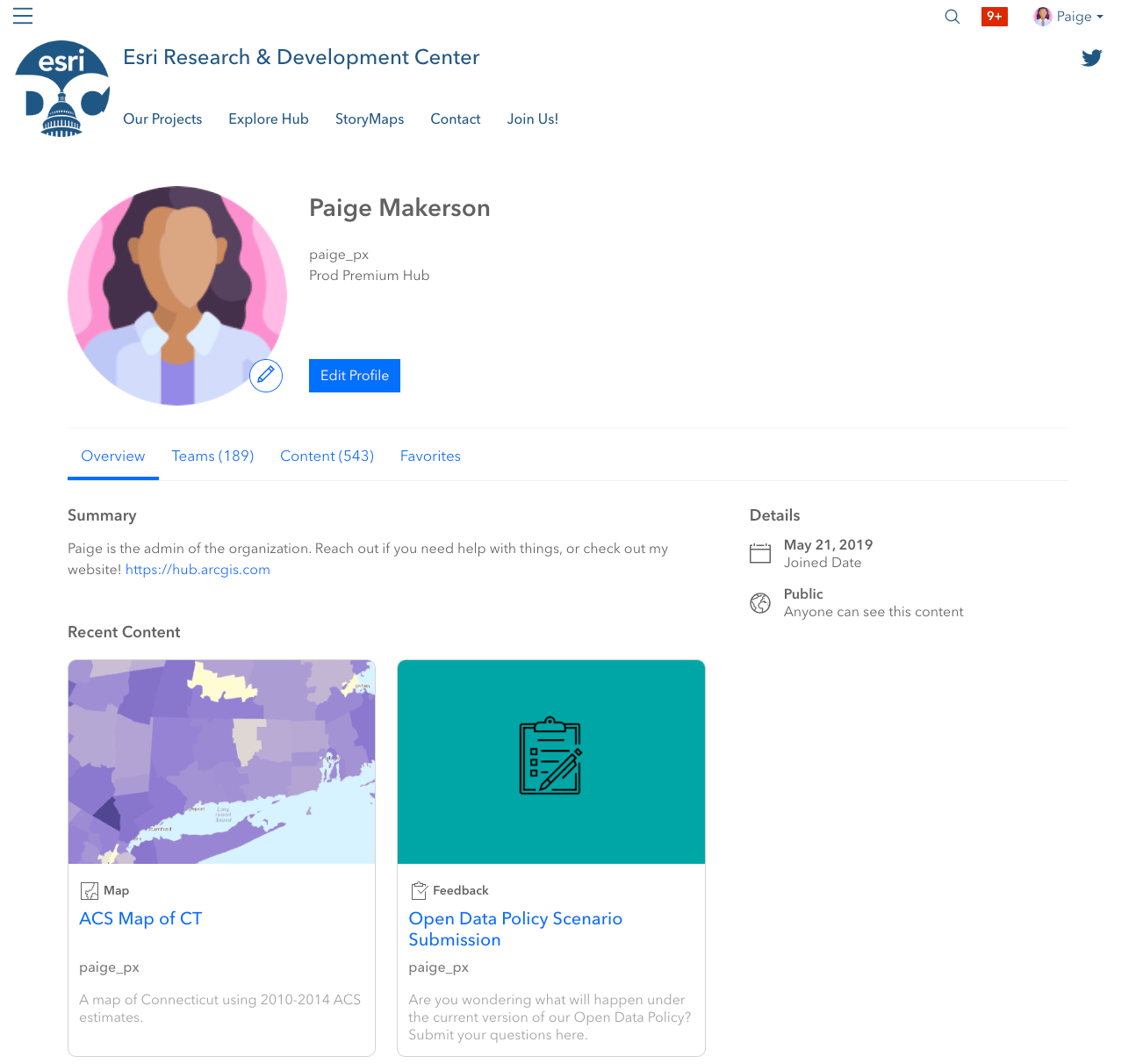Open the hamburger menu icon
The width and height of the screenshot is (1136, 1064).
point(23,16)
